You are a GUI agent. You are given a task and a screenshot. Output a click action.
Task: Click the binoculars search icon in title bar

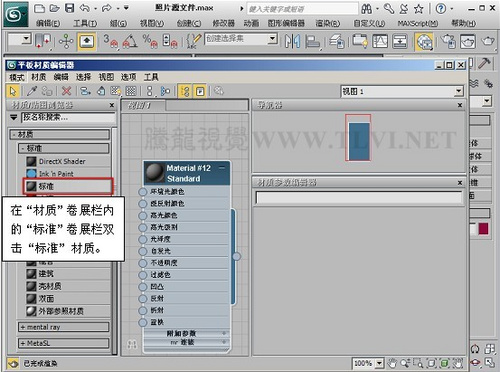click(367, 9)
